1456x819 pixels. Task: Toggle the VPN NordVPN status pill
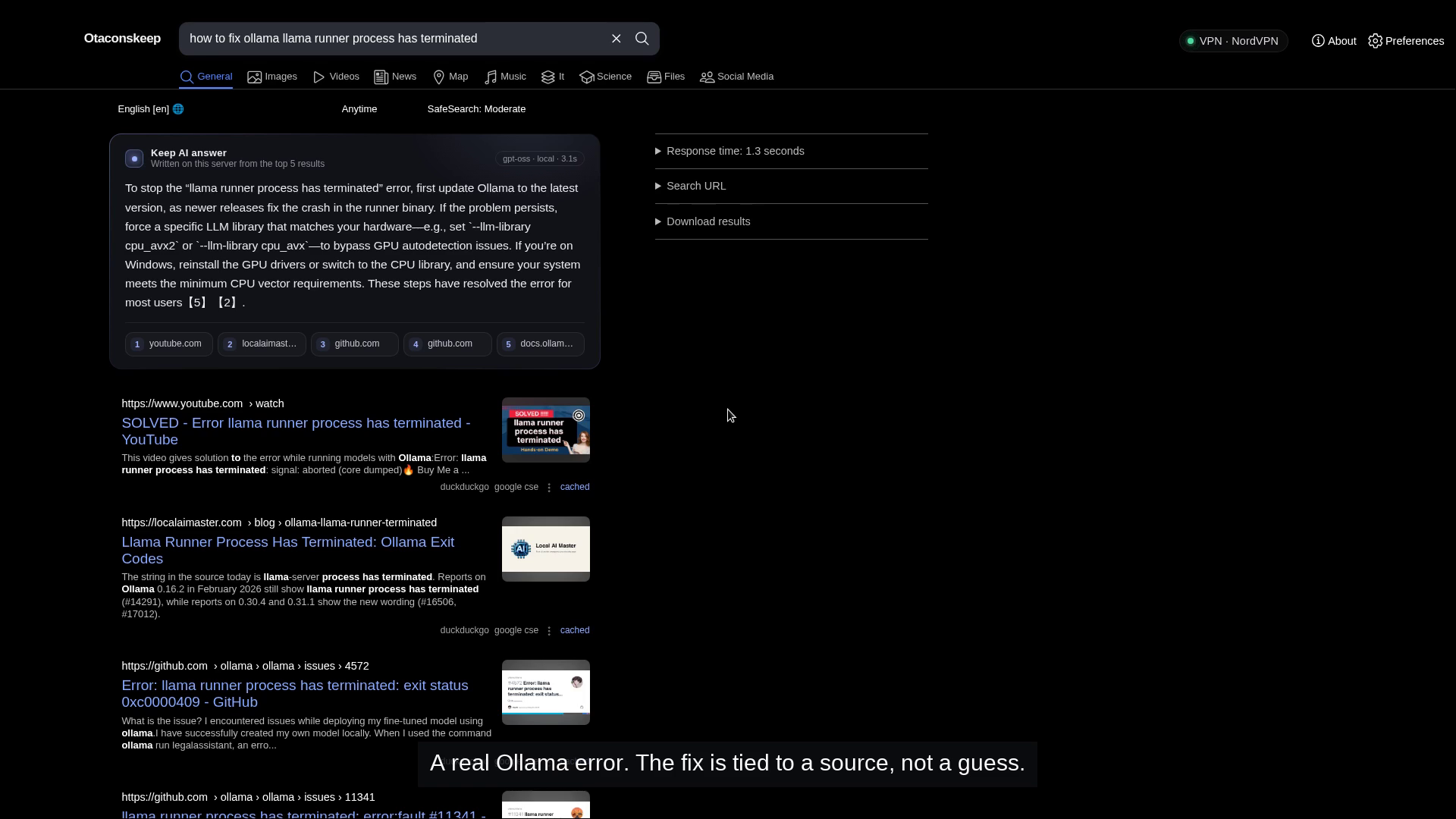pos(1233,41)
